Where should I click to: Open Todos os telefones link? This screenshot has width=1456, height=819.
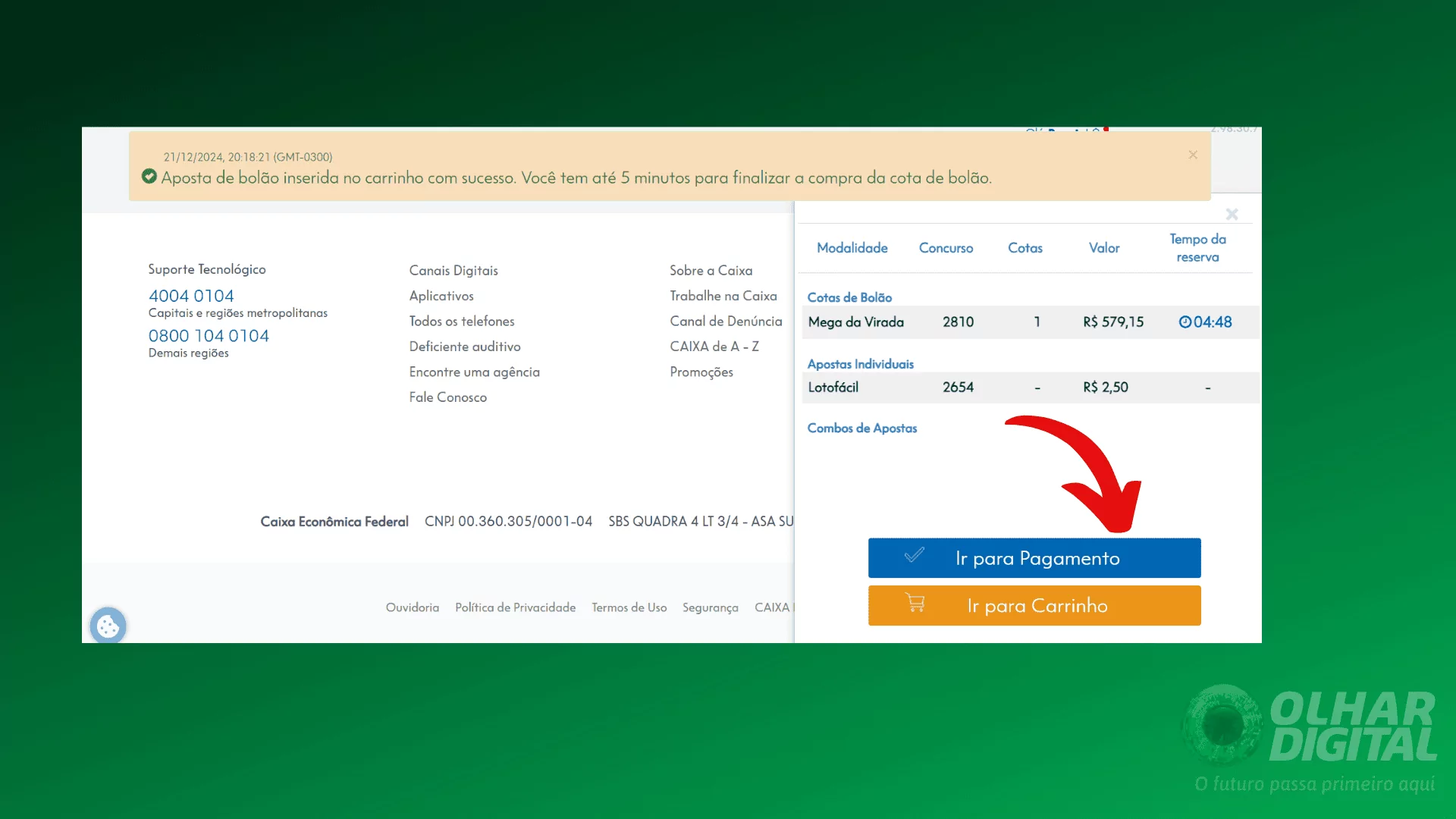pyautogui.click(x=462, y=322)
